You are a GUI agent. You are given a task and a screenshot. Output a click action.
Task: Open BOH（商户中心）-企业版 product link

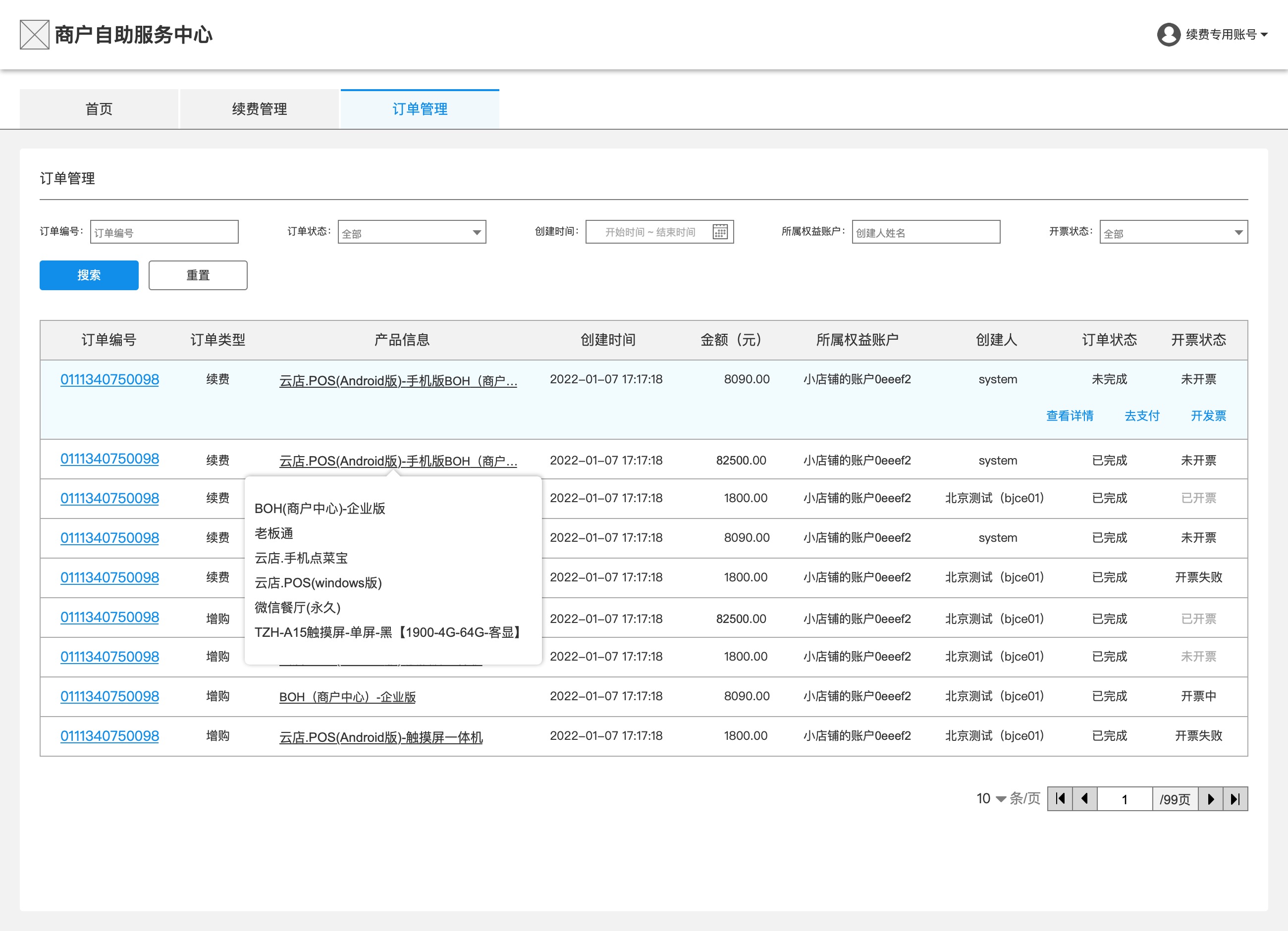[x=348, y=697]
